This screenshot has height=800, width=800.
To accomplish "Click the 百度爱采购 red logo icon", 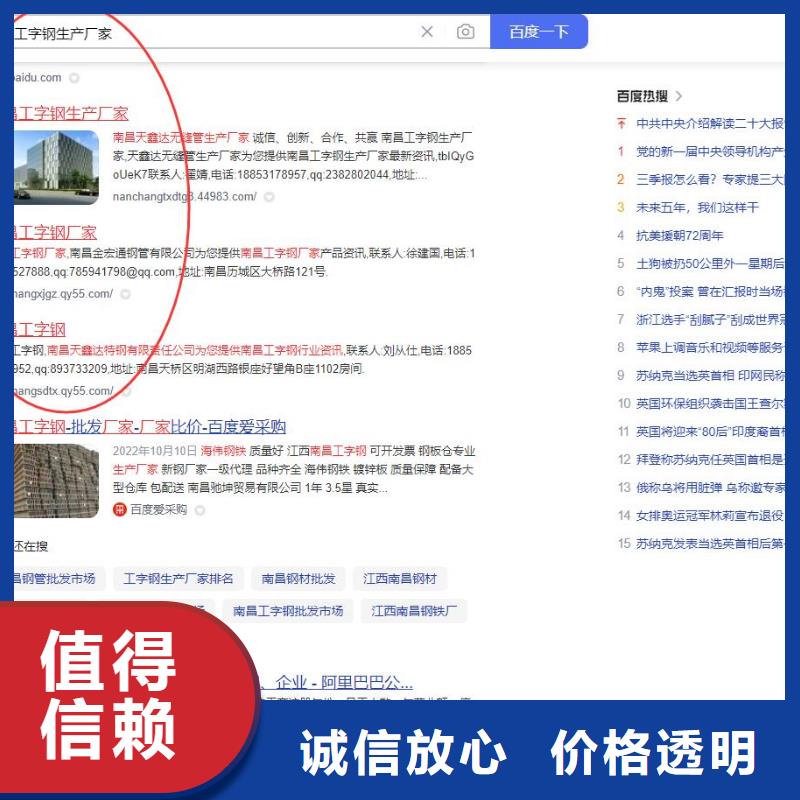I will coord(119,510).
